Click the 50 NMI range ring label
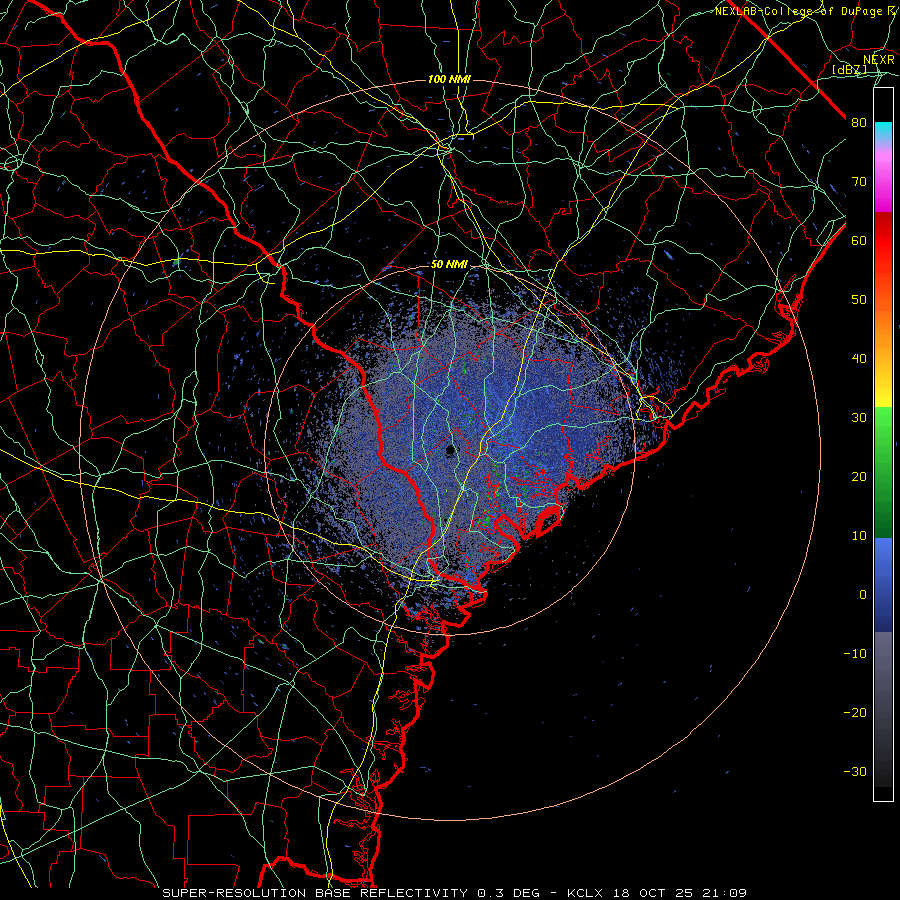The image size is (900, 900). 449,265
